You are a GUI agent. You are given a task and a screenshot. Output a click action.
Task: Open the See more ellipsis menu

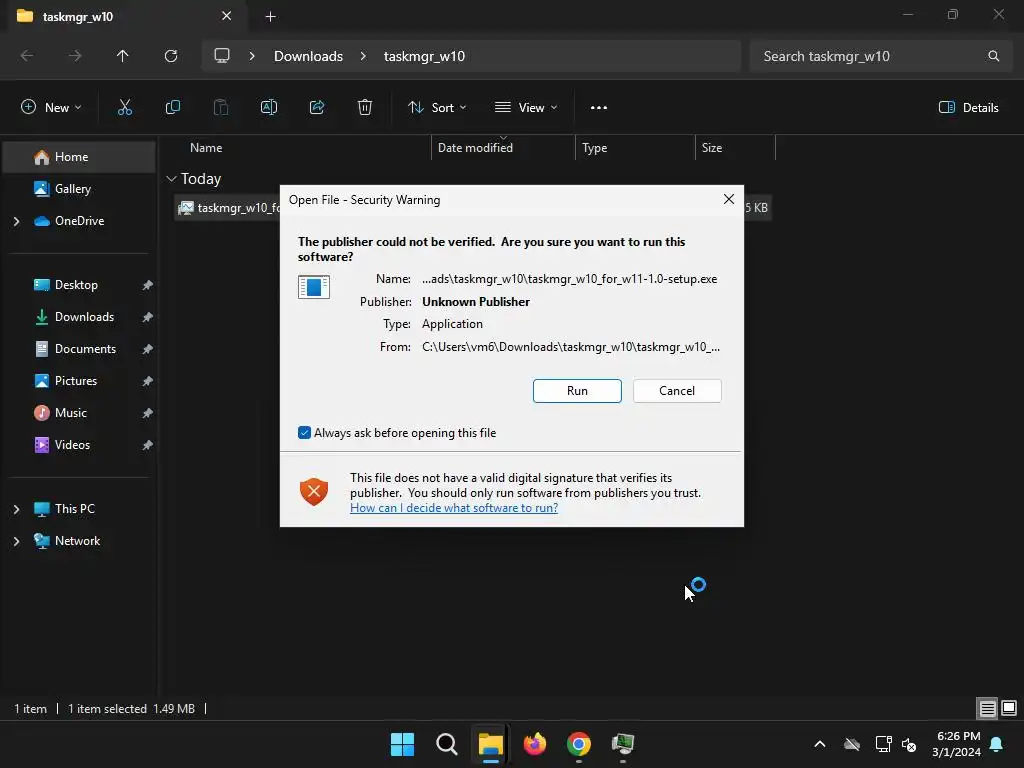[x=599, y=108]
